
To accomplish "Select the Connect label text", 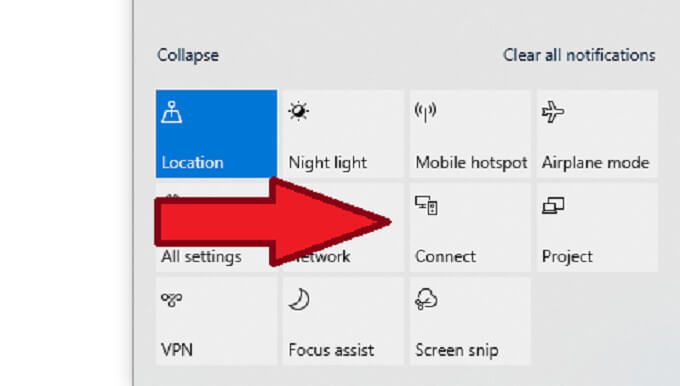I will [x=445, y=257].
